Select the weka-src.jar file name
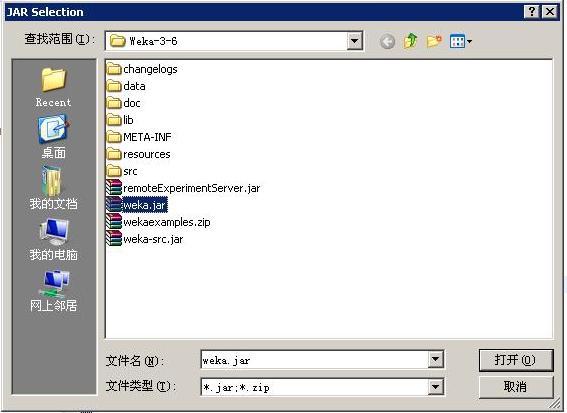 tap(153, 239)
